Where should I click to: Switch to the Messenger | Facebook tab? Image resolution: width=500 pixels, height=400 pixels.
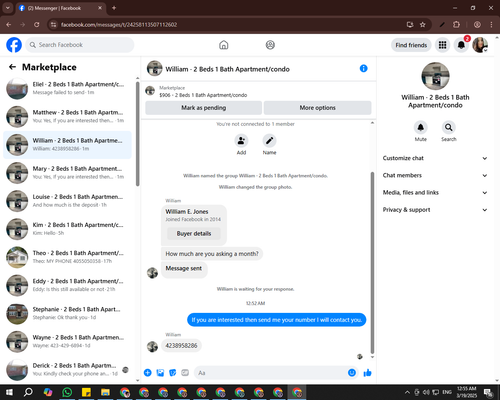pyautogui.click(x=61, y=8)
